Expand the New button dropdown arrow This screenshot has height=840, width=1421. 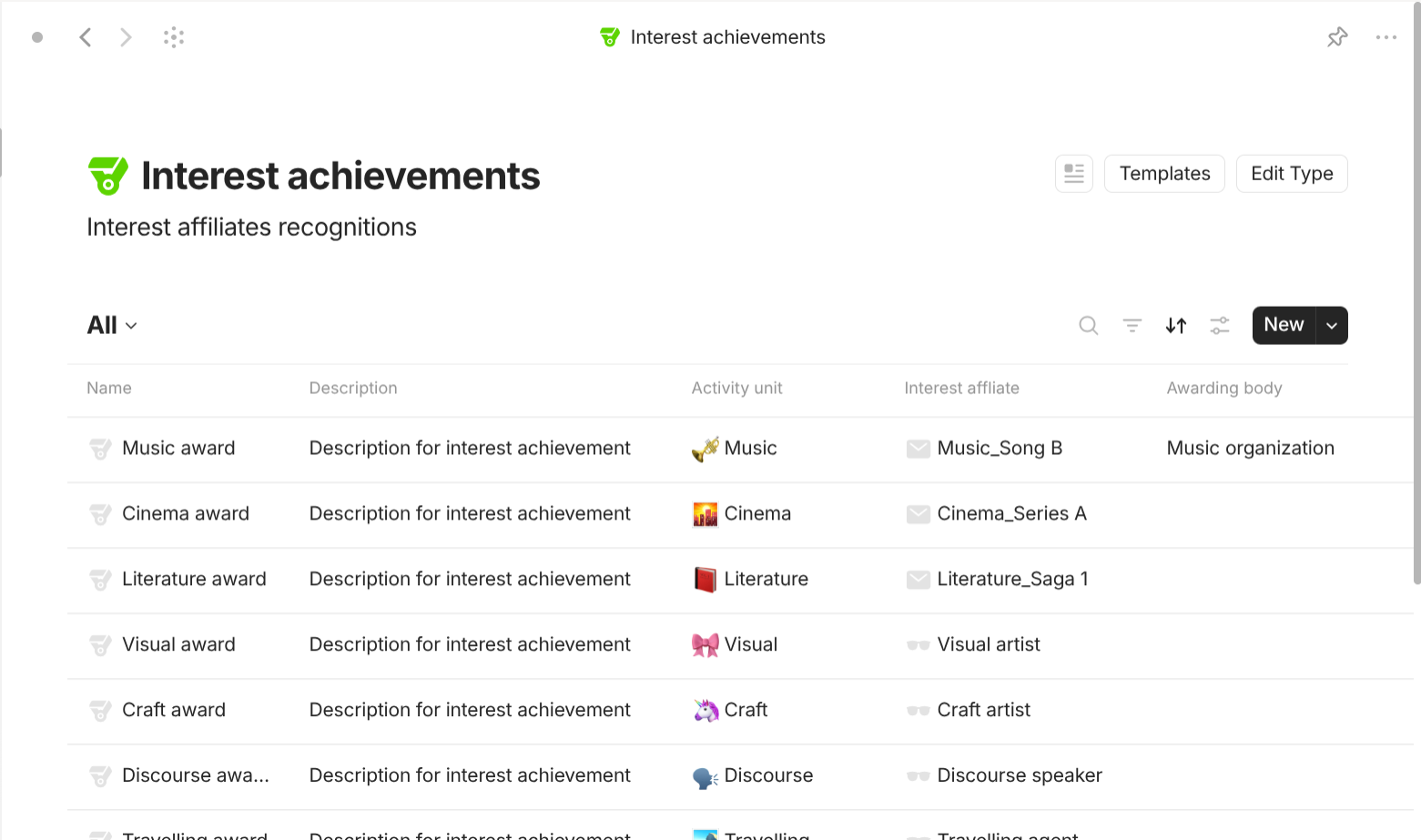[1331, 325]
